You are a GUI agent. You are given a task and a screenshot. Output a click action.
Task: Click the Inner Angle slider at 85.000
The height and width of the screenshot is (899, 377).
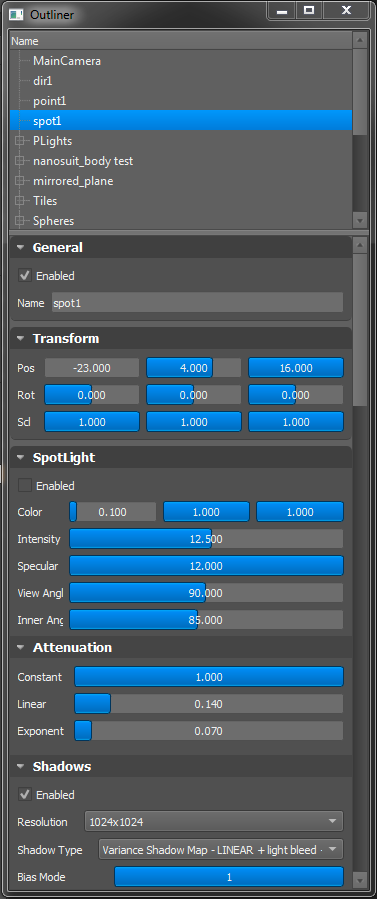point(206,620)
